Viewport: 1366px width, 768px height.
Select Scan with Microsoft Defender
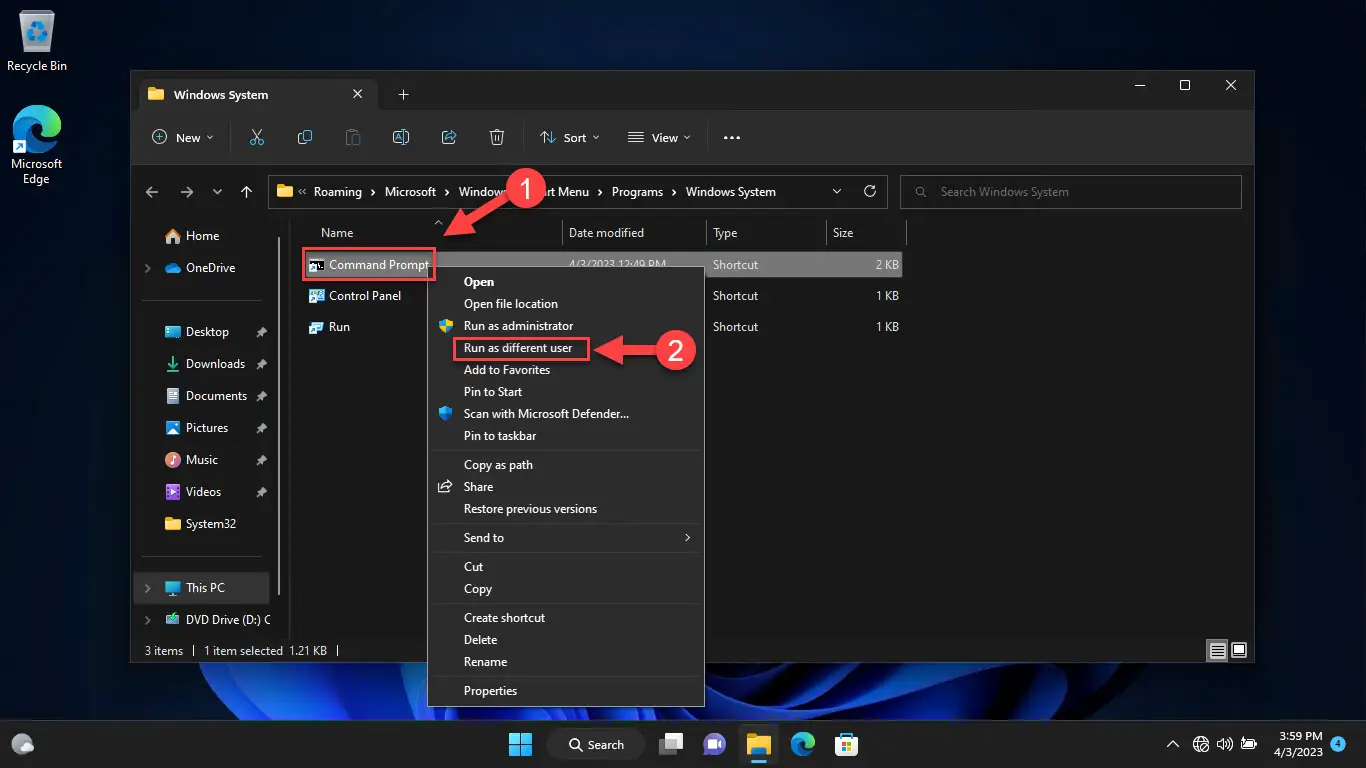565,414
